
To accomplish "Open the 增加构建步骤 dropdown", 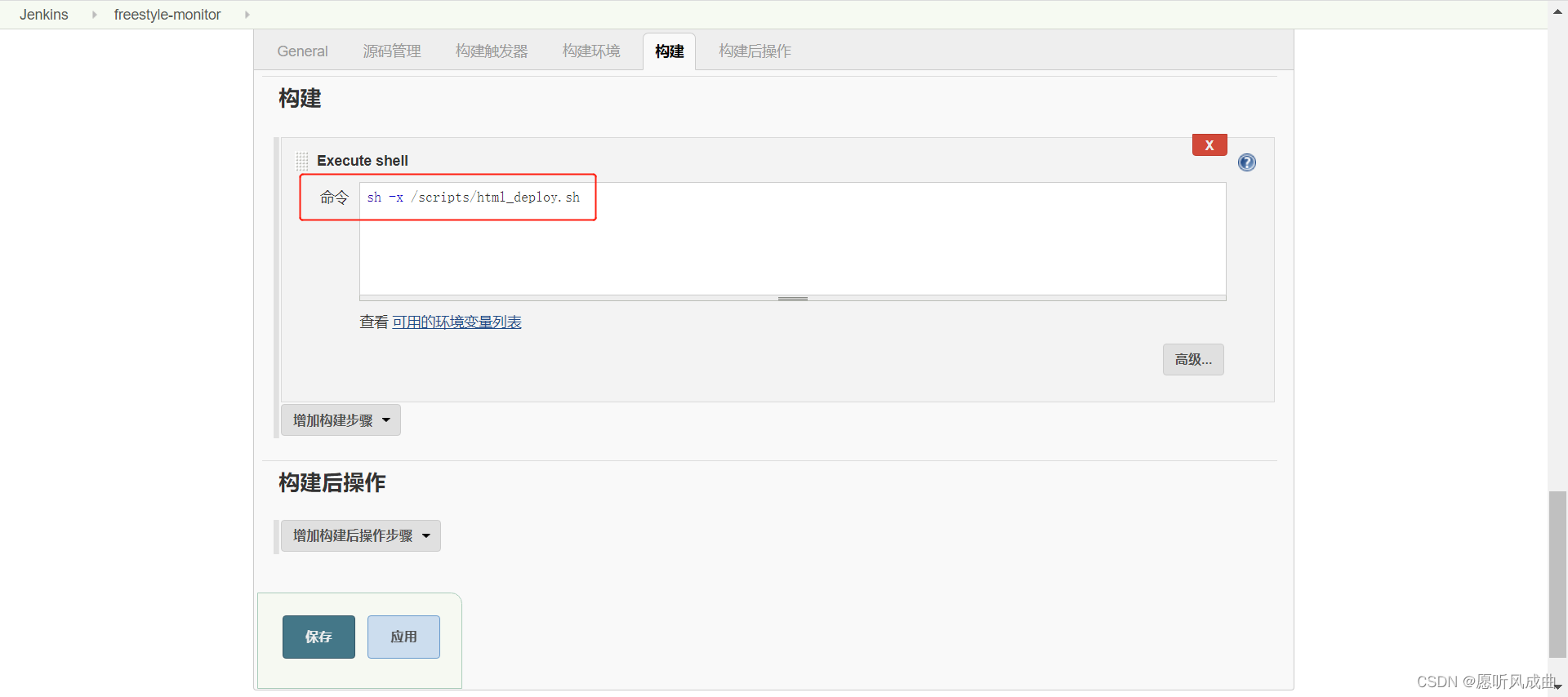I will [341, 420].
